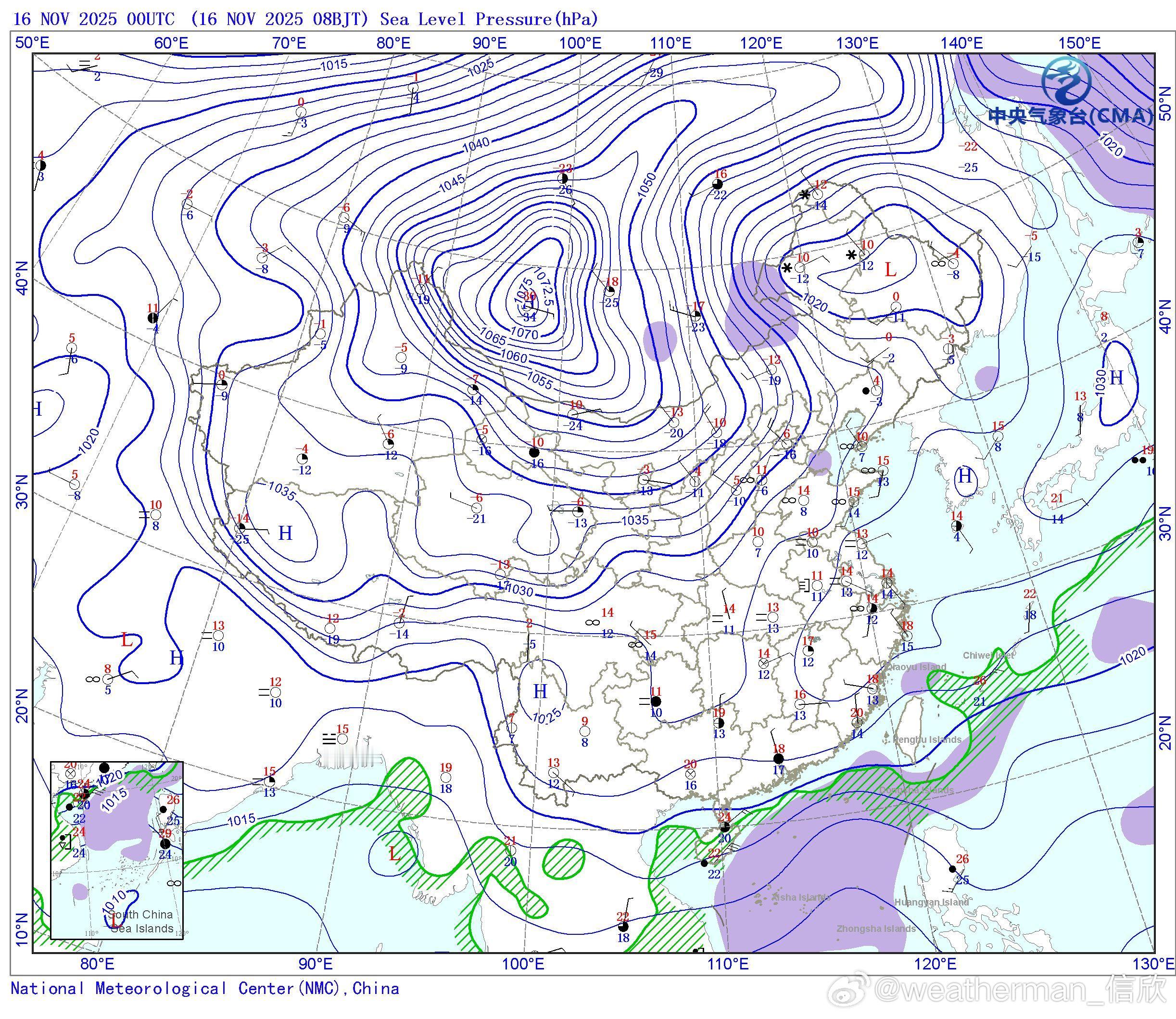Click the H marker over Korean Peninsula

(x=964, y=476)
